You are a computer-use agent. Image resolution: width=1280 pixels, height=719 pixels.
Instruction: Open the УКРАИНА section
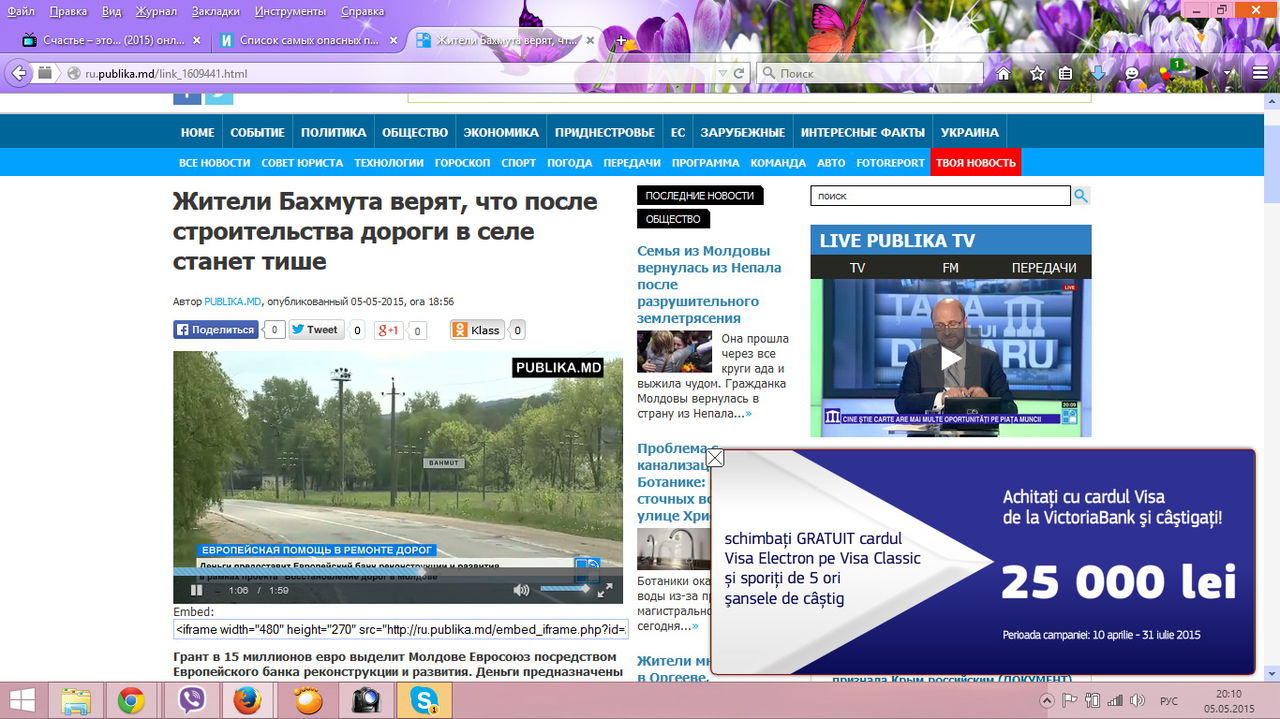(969, 132)
